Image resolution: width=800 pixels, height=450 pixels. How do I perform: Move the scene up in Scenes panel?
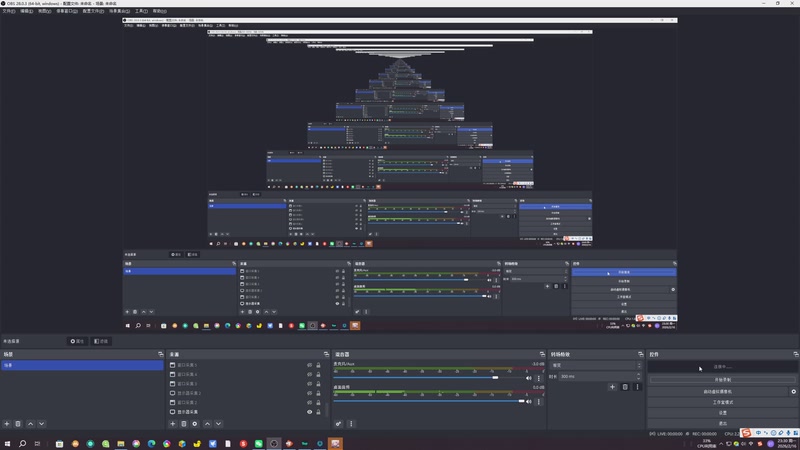pyautogui.click(x=31, y=423)
